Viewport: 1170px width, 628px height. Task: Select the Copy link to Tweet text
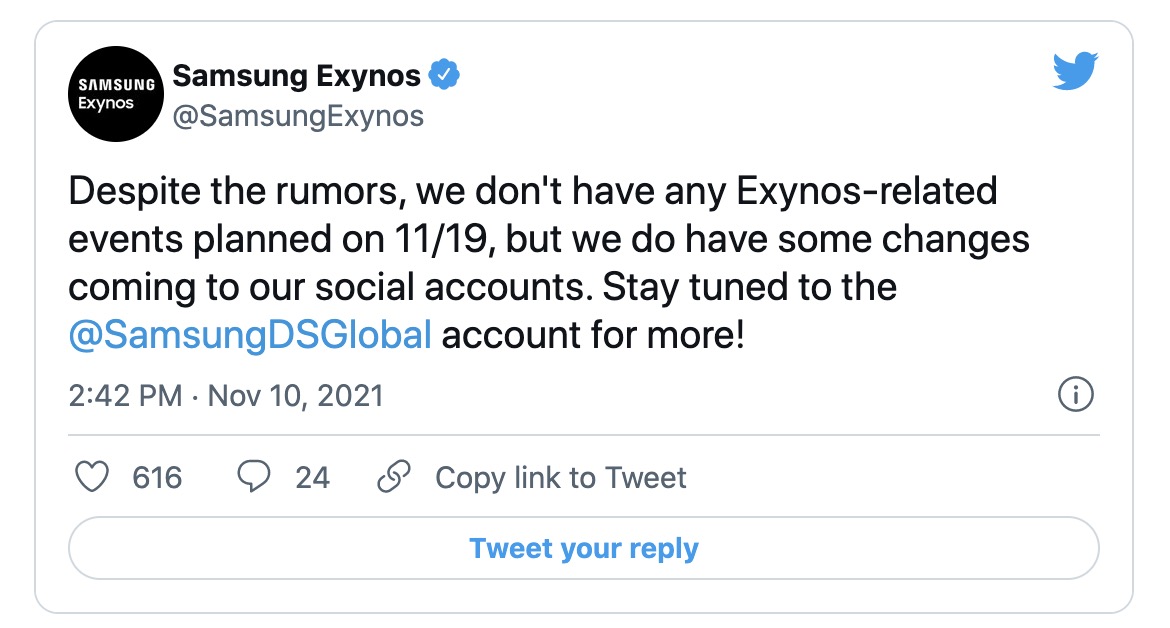[x=560, y=477]
